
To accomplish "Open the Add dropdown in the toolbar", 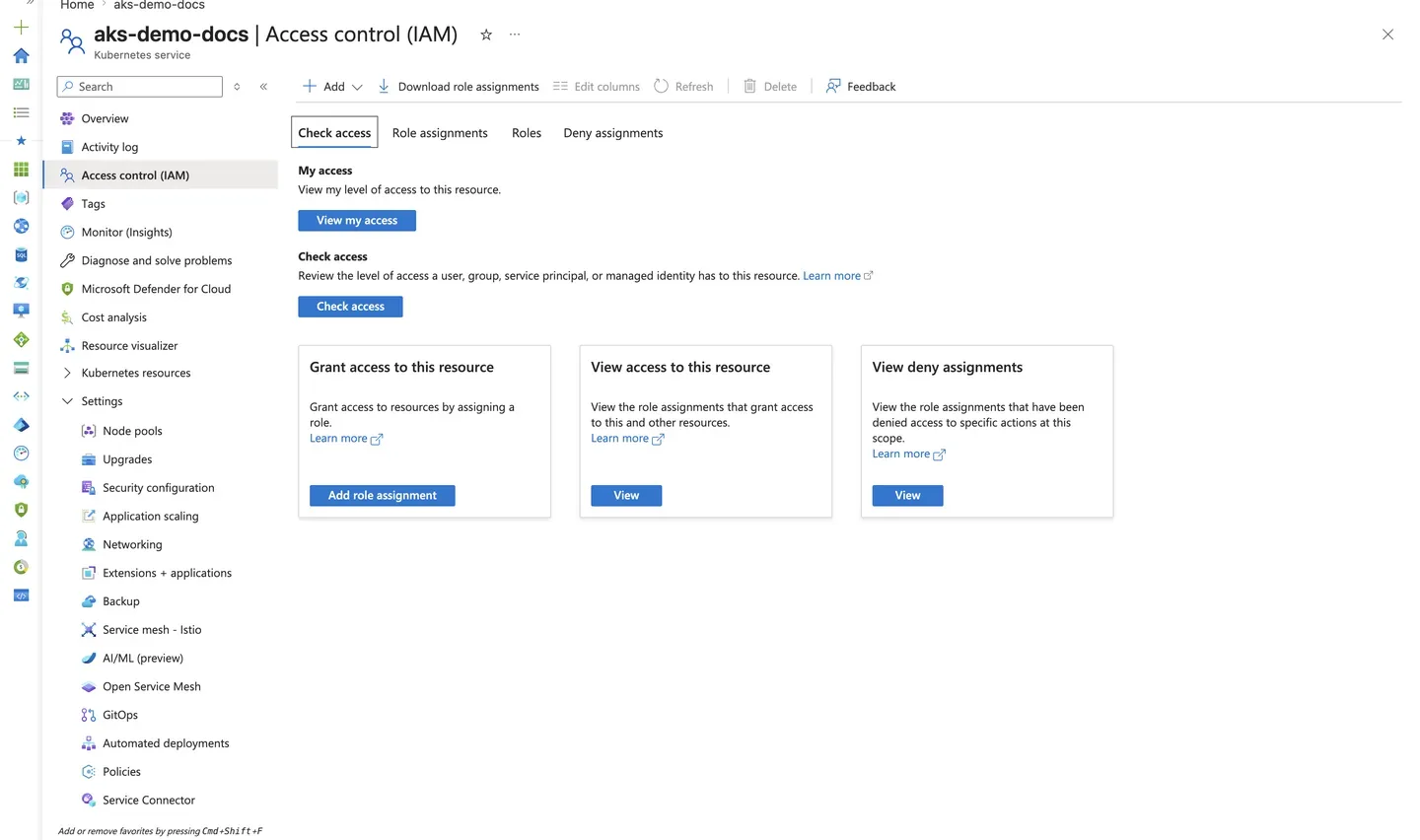I will [x=332, y=87].
